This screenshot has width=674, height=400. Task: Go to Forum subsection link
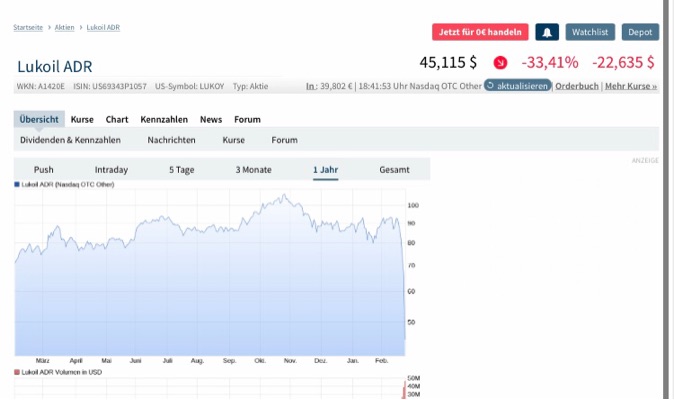click(x=285, y=140)
